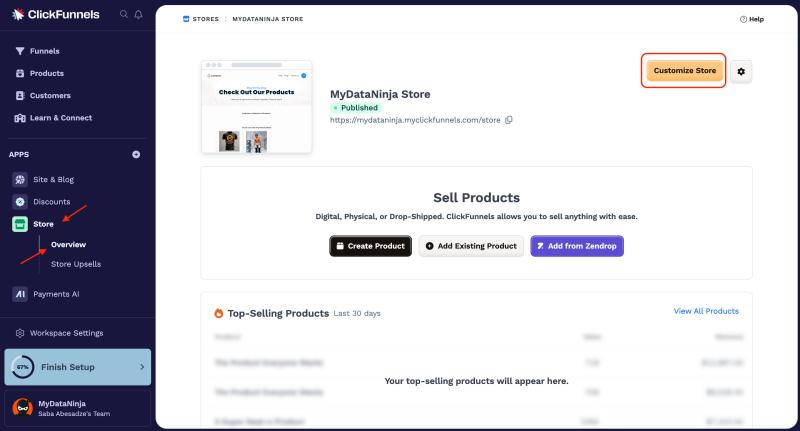Viewport: 800px width, 431px height.
Task: Open Customers in the sidebar
Action: (x=51, y=95)
